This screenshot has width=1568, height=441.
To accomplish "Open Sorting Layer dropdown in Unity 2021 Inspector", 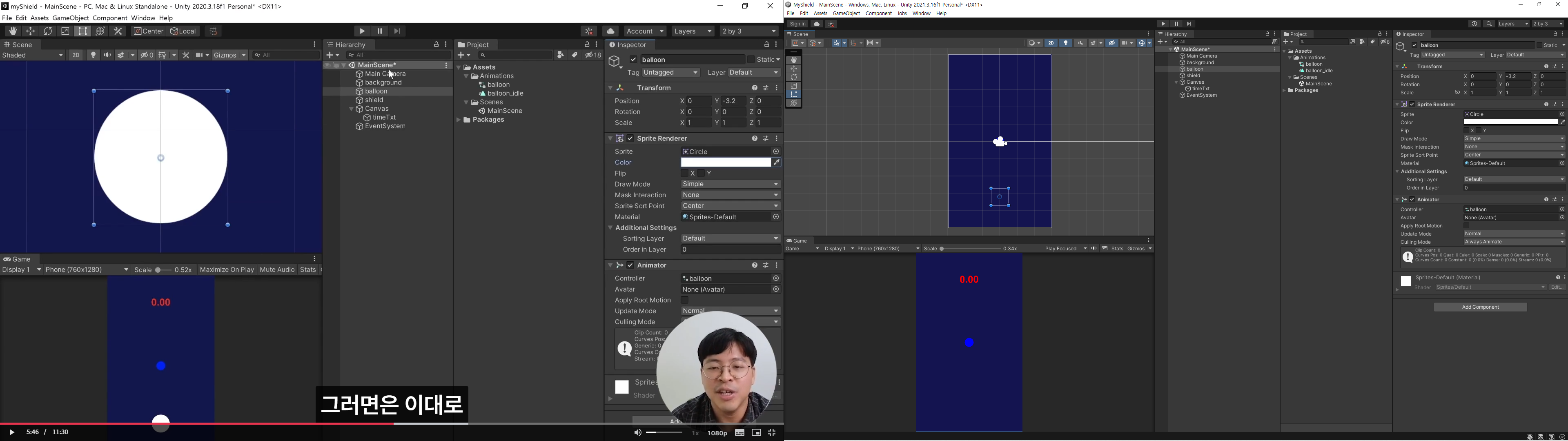I will pyautogui.click(x=1514, y=180).
